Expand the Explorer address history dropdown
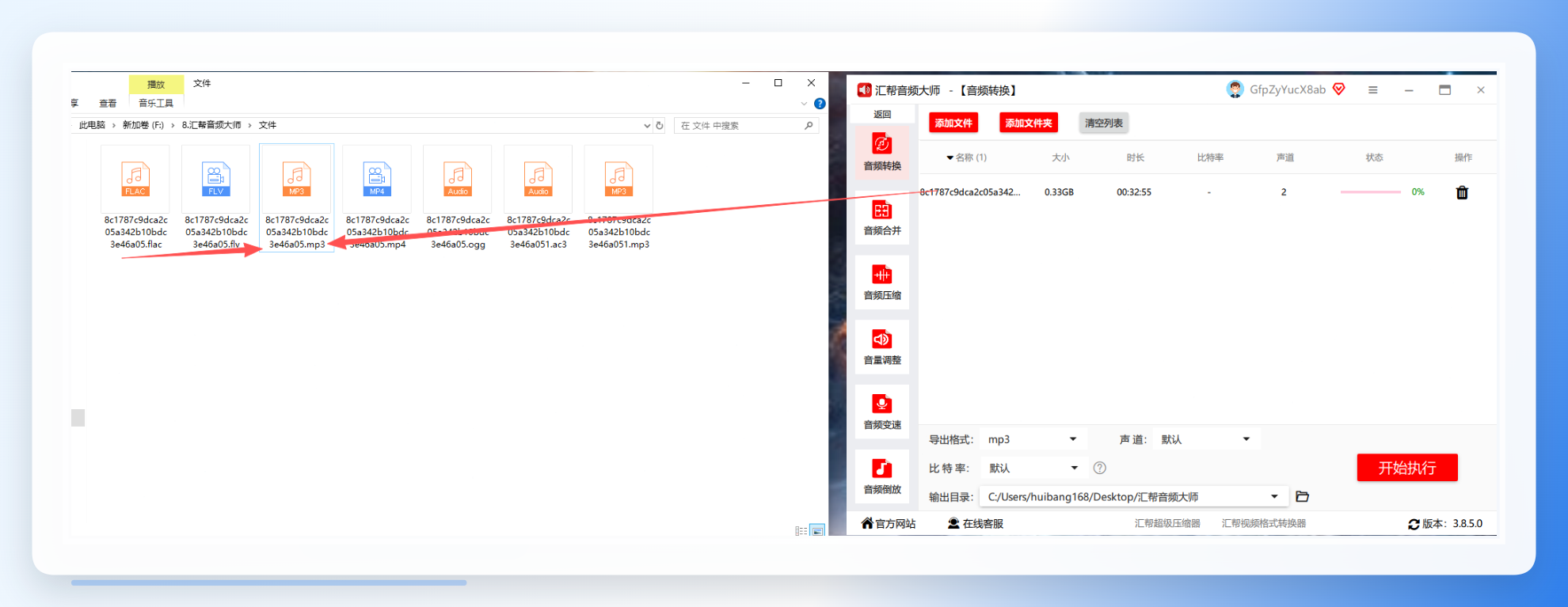 (647, 125)
